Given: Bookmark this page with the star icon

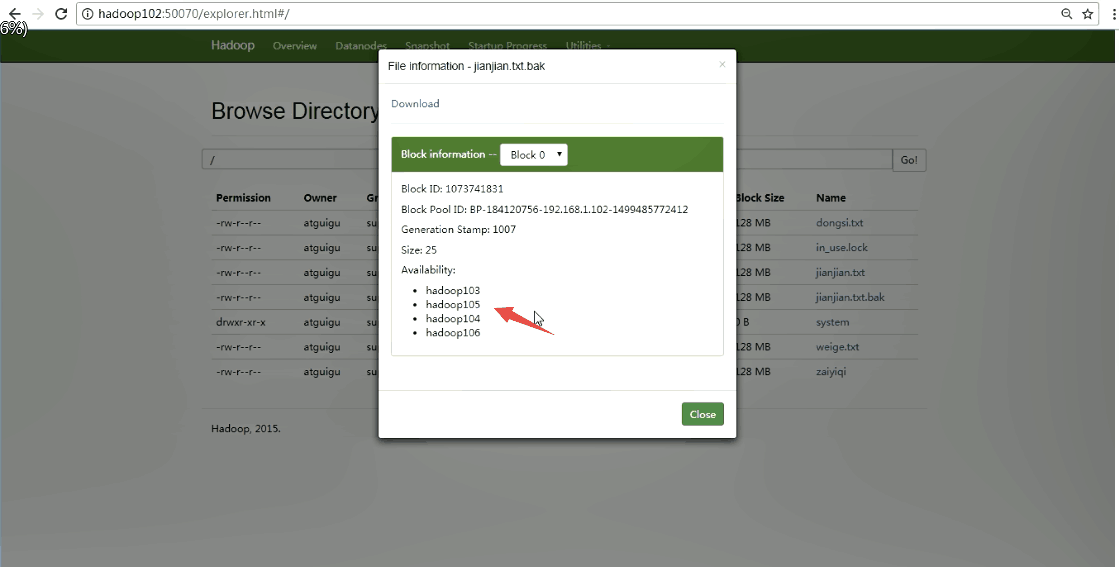Looking at the screenshot, I should [x=1088, y=14].
